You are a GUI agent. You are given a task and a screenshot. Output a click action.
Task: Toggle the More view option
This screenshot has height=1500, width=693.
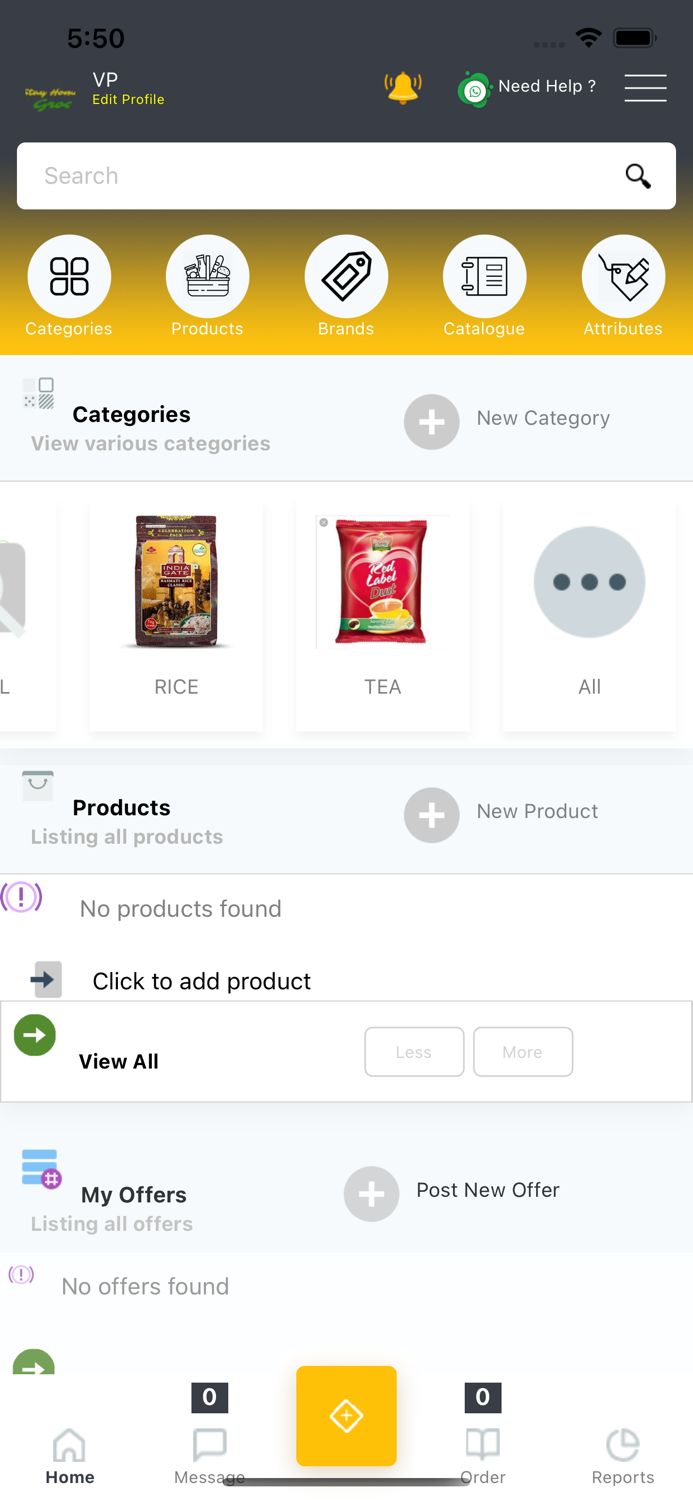pyautogui.click(x=523, y=1052)
